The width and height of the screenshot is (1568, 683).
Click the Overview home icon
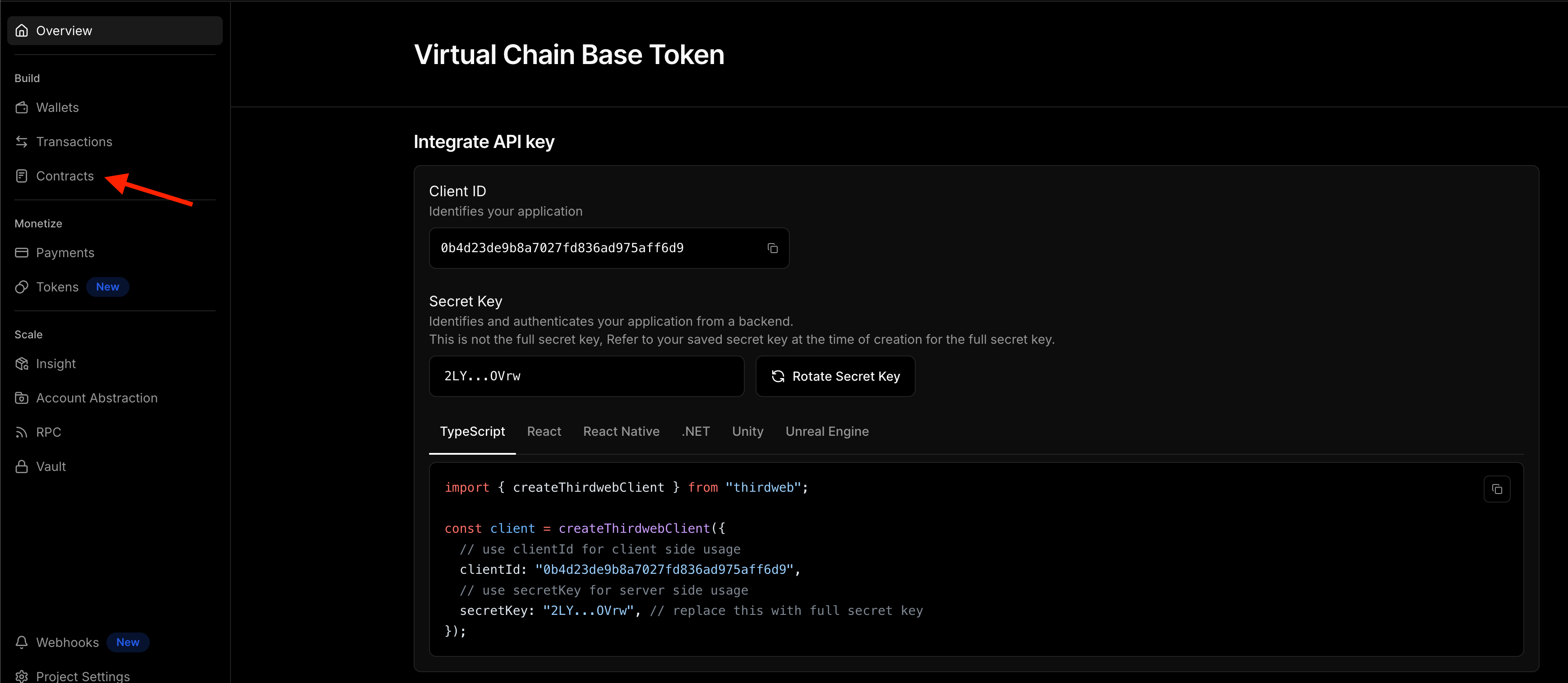click(22, 30)
